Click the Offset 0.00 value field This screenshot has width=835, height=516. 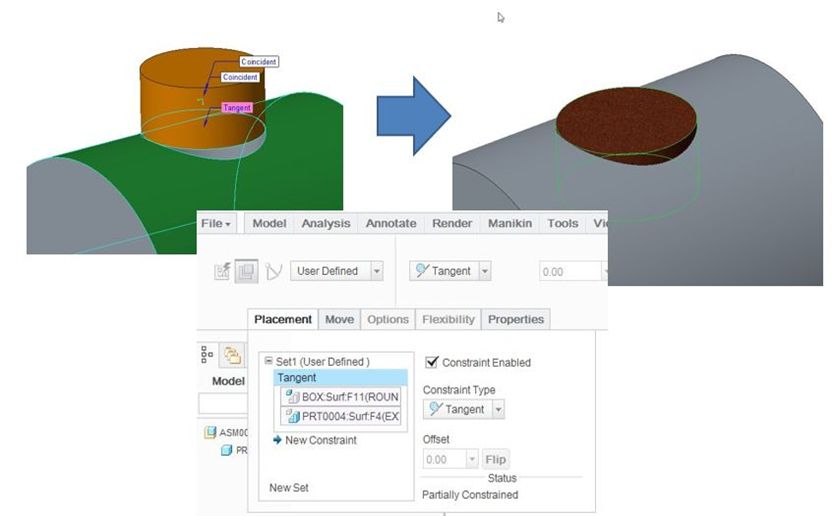click(x=445, y=460)
